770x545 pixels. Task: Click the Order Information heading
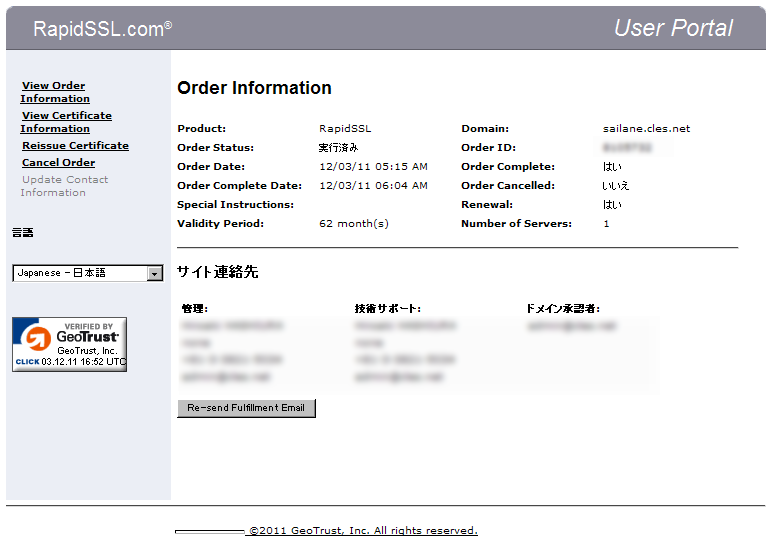point(254,88)
